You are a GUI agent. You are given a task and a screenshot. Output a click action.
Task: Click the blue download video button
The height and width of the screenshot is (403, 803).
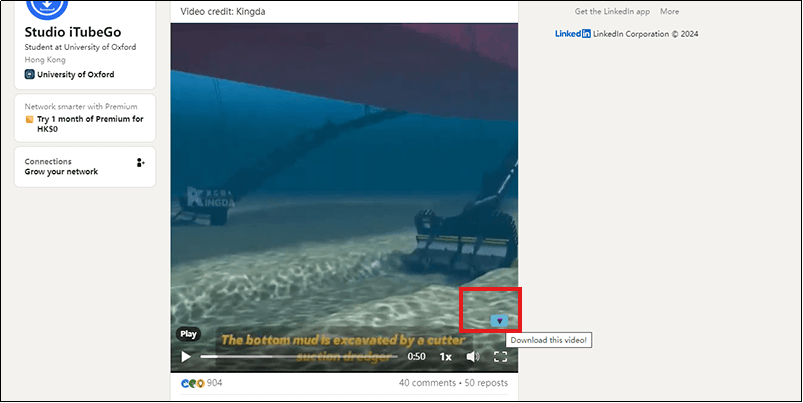pyautogui.click(x=499, y=321)
